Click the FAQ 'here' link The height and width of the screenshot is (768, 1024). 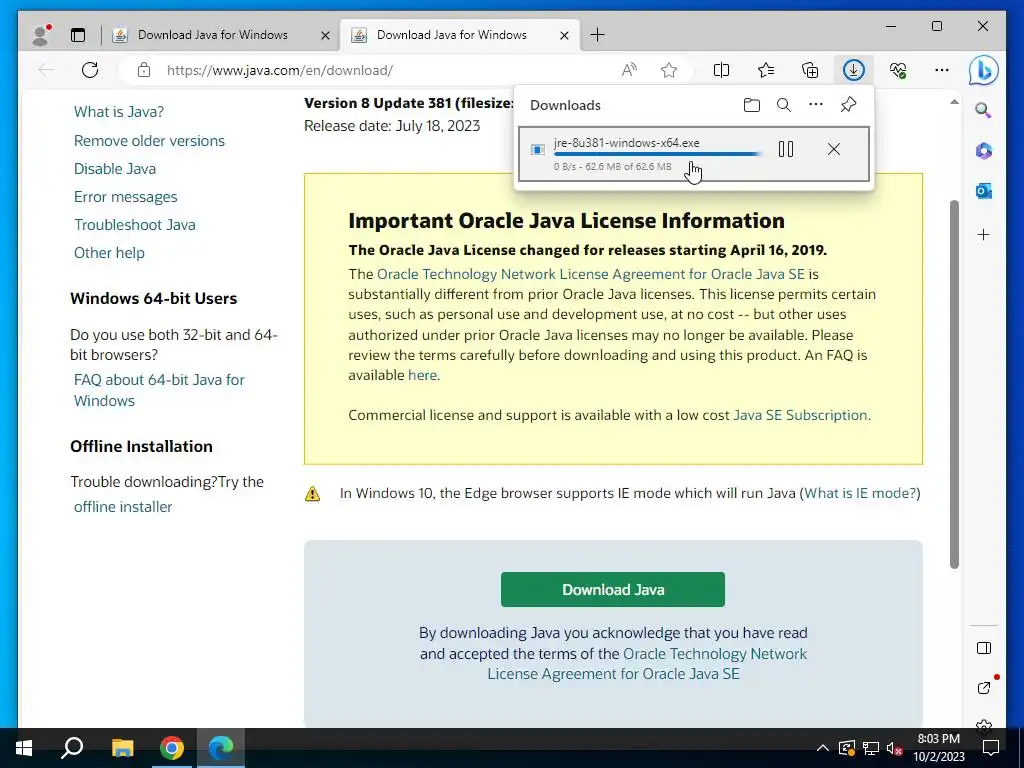pos(423,376)
